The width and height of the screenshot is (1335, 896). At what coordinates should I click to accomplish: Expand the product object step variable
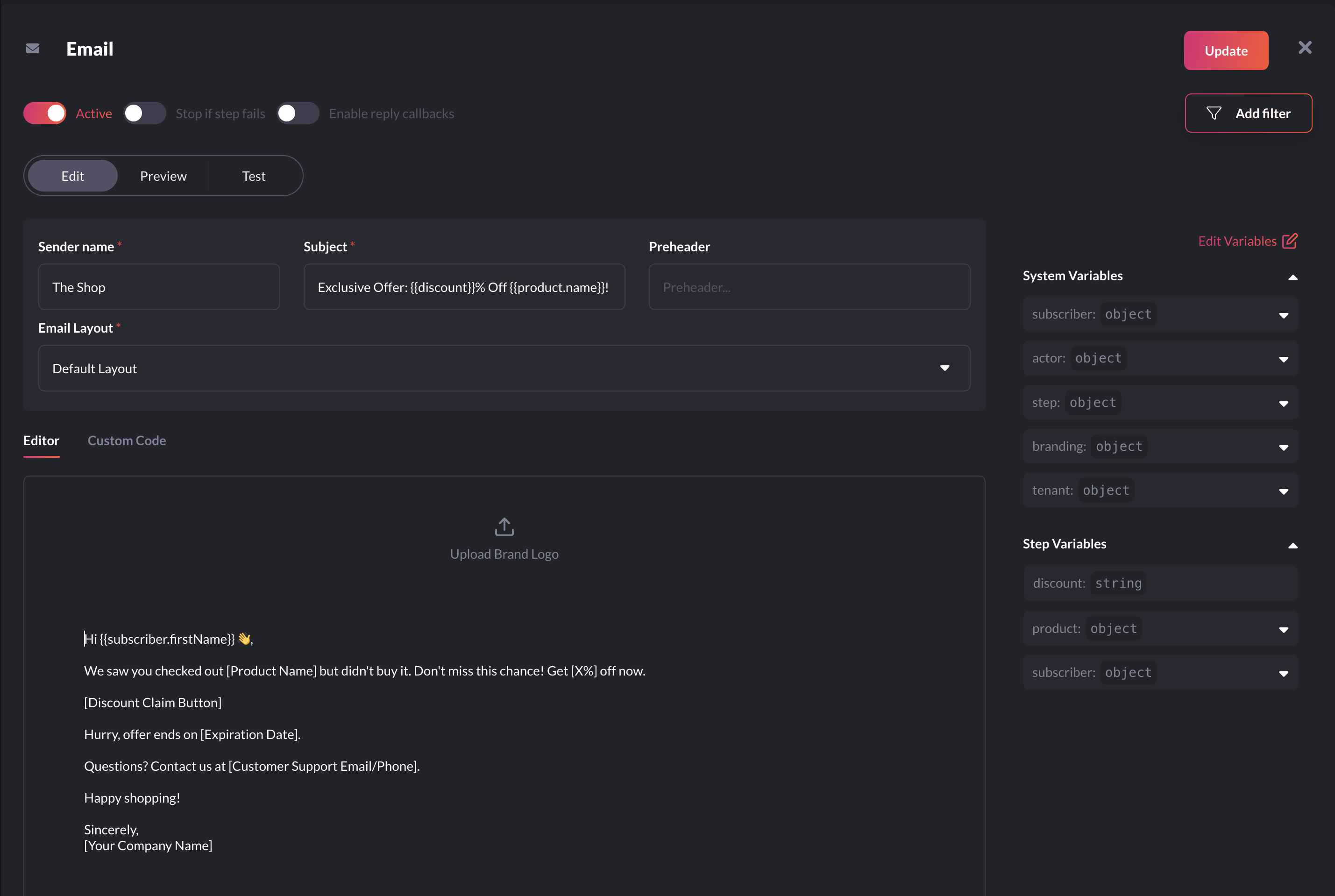(x=1283, y=630)
